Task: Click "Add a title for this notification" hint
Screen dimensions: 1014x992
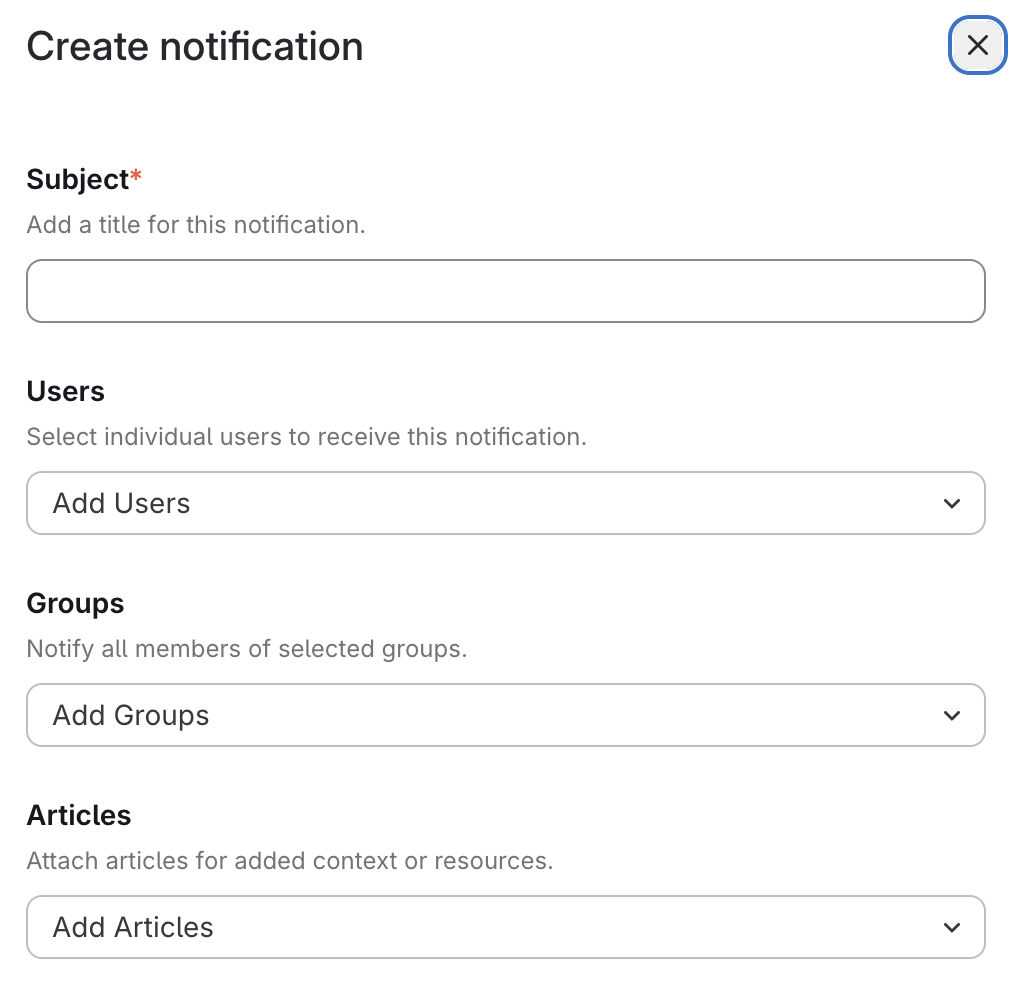Action: (196, 225)
